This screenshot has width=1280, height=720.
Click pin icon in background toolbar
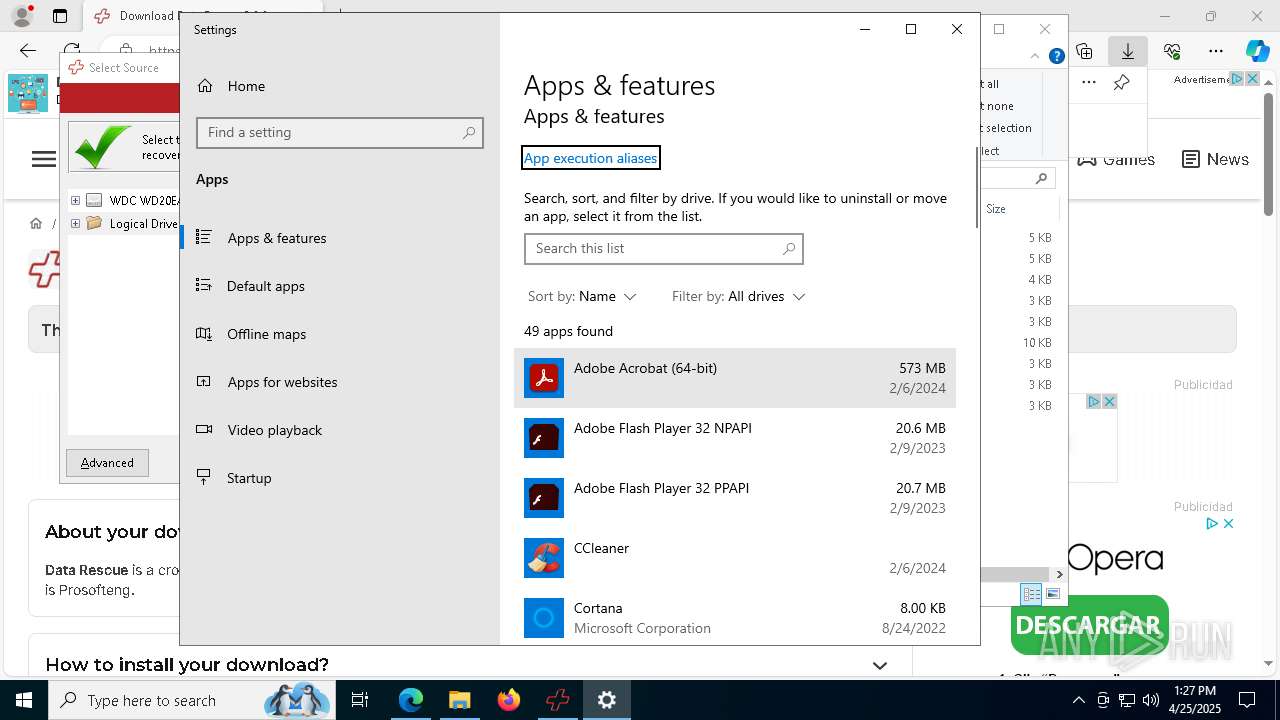click(1121, 82)
